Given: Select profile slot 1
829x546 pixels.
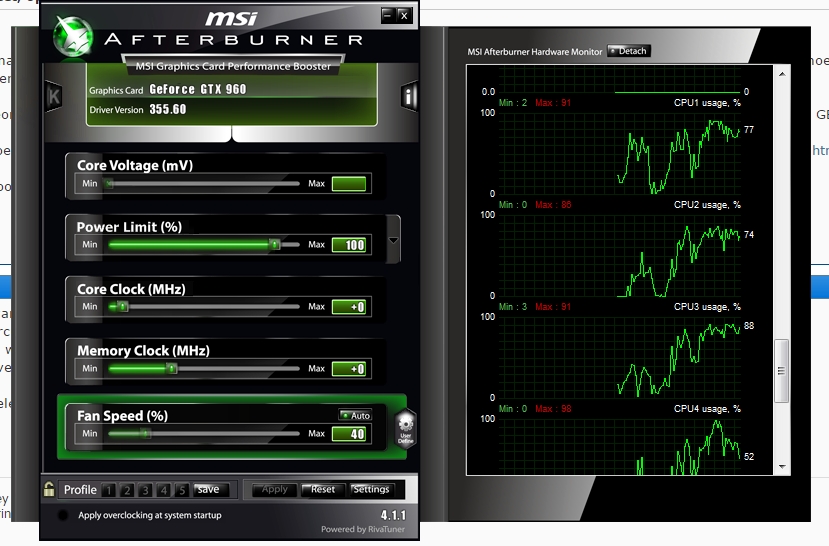Looking at the screenshot, I should [x=109, y=490].
